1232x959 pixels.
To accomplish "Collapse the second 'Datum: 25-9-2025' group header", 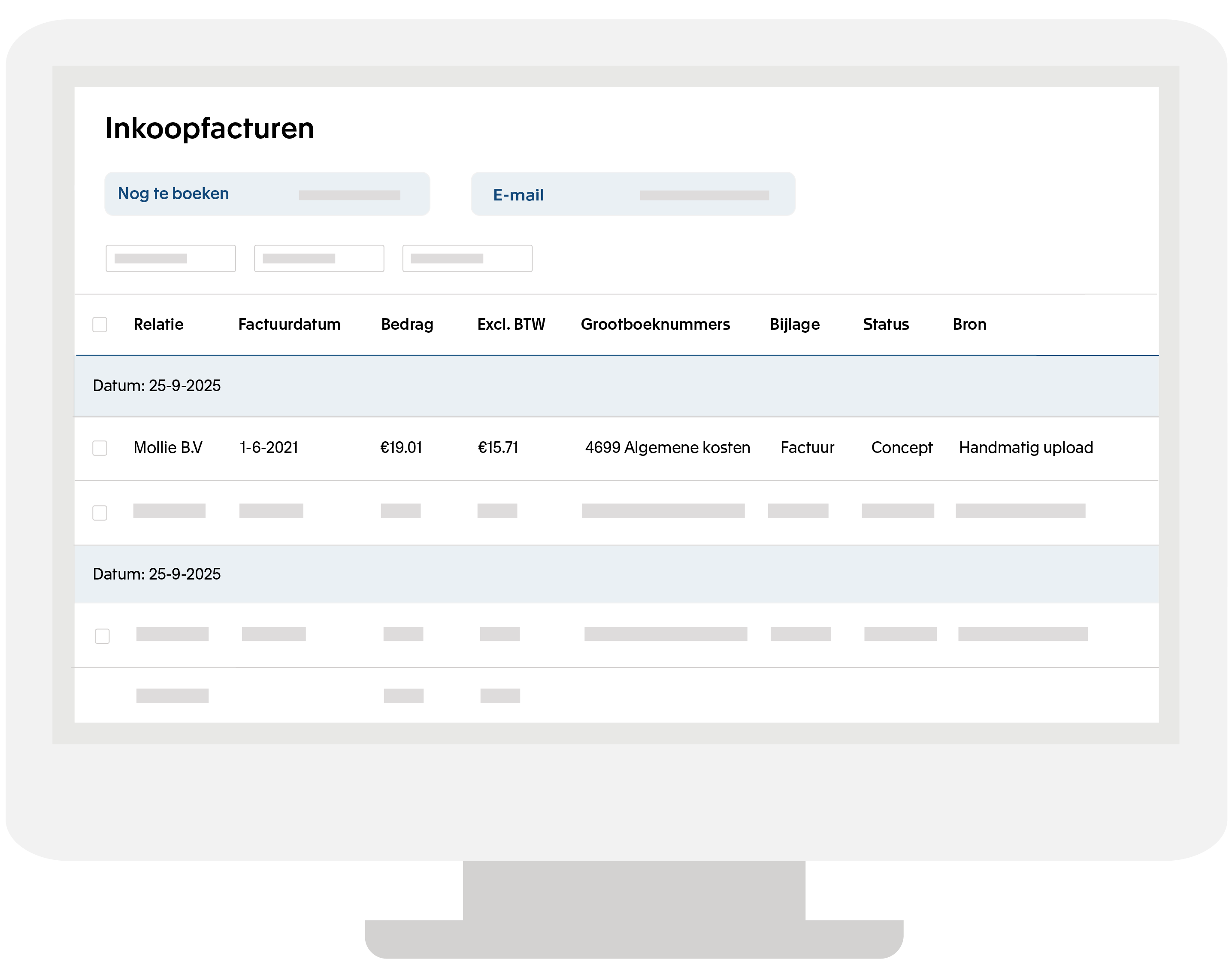I will (157, 574).
